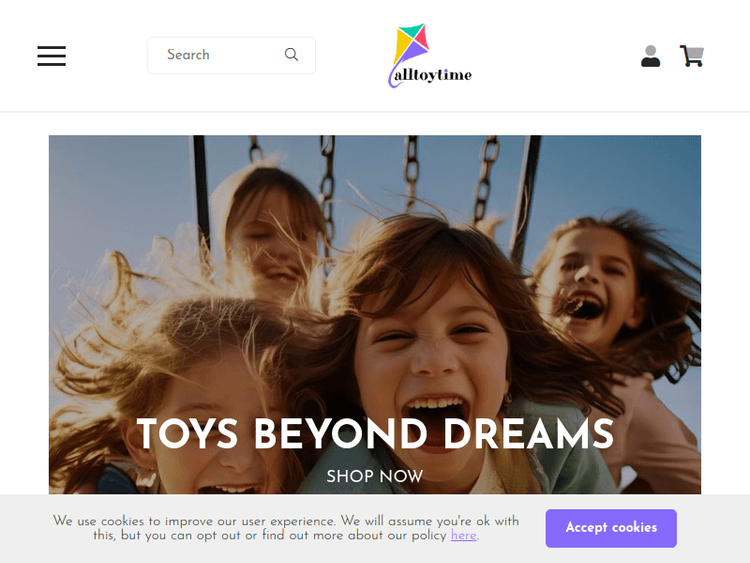Accept cookies with the purple button
This screenshot has height=563, width=750.
pos(611,528)
